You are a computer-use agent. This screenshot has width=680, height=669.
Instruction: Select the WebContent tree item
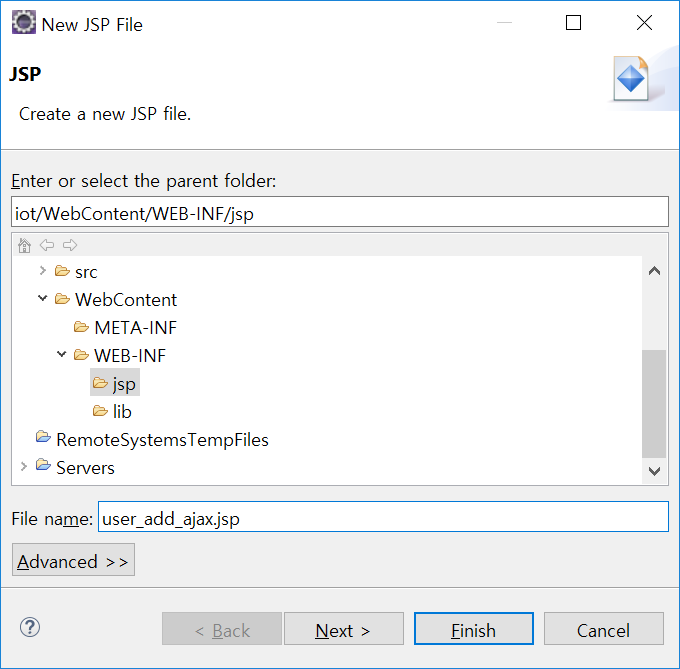click(126, 300)
